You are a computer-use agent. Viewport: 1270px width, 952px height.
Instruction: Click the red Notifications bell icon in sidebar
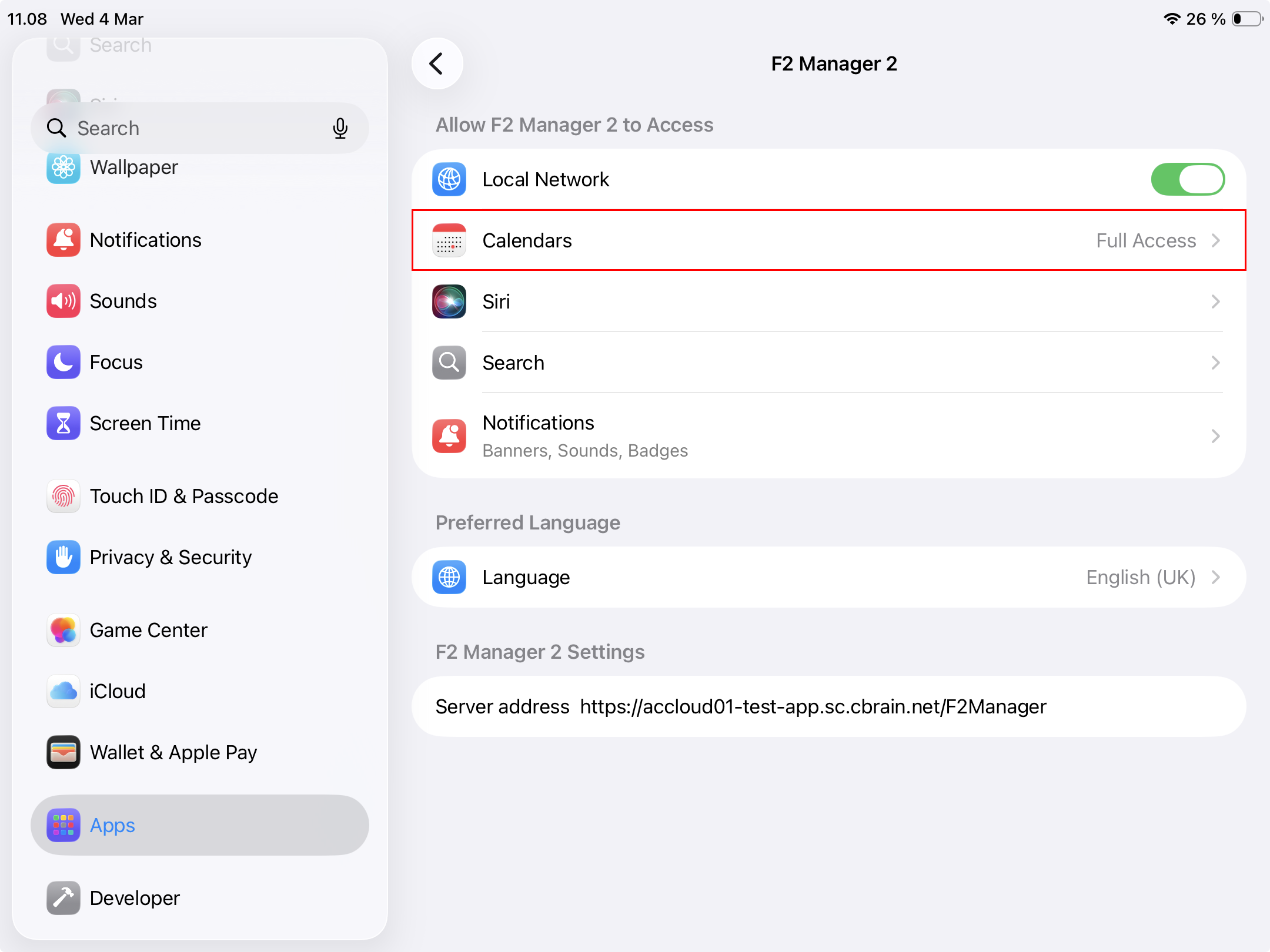point(63,240)
